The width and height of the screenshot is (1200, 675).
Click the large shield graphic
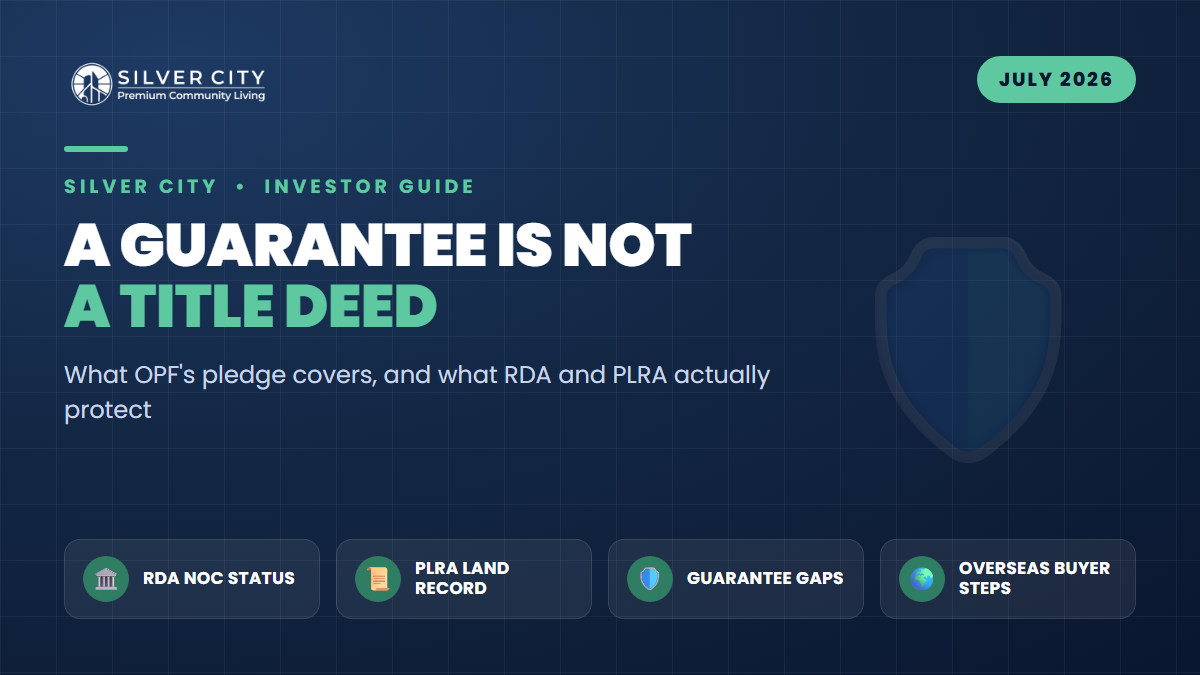point(968,350)
